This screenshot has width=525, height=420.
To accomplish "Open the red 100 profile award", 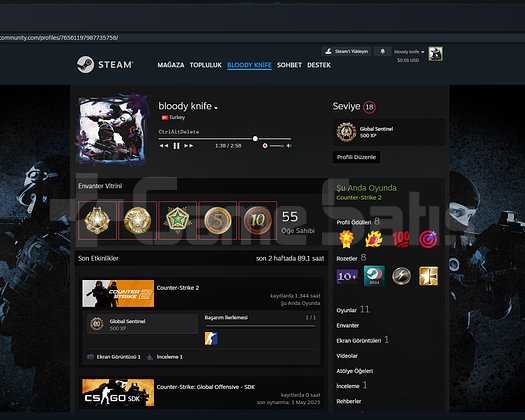I will coord(401,239).
